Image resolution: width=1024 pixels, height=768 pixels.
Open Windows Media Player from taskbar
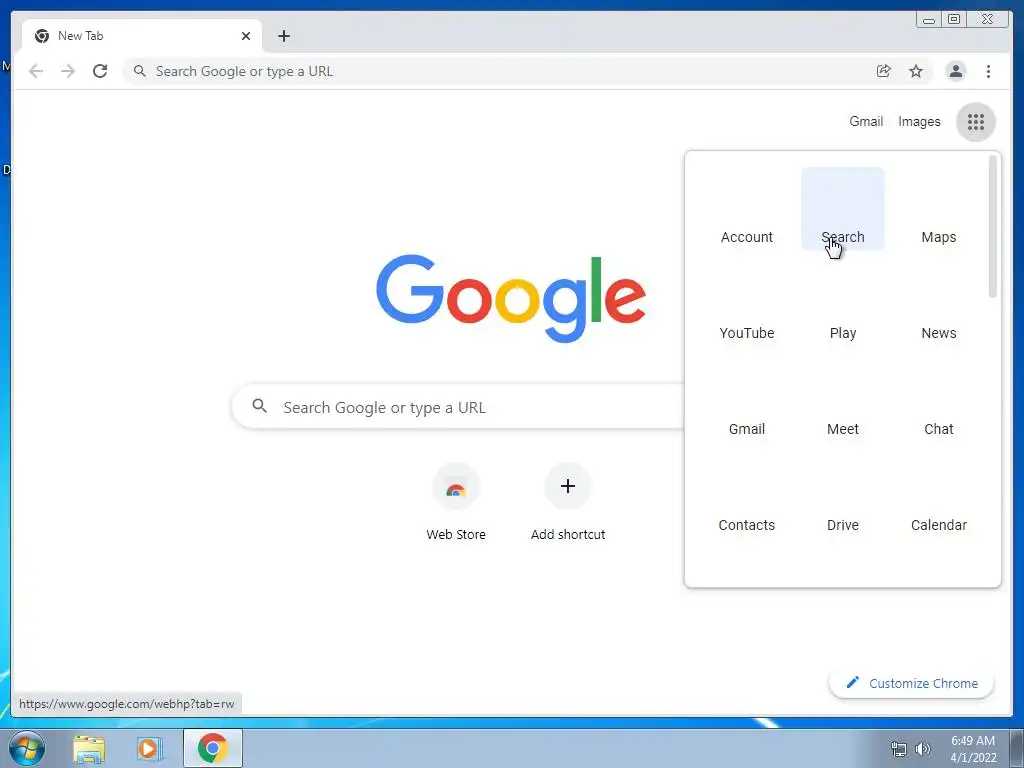(x=150, y=748)
